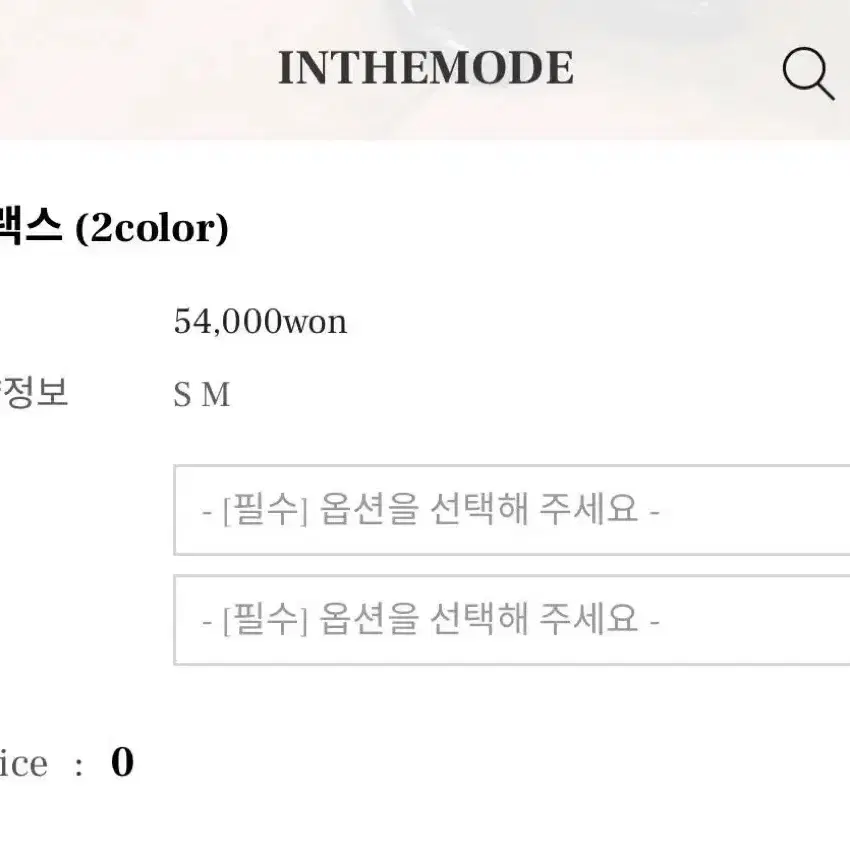
Task: Select the (2color) product title
Action: tap(152, 228)
